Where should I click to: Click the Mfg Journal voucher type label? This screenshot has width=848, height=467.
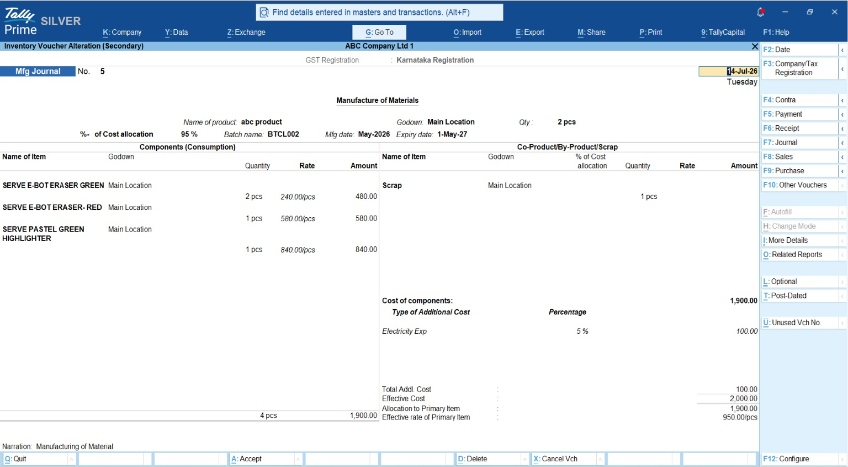[38, 71]
